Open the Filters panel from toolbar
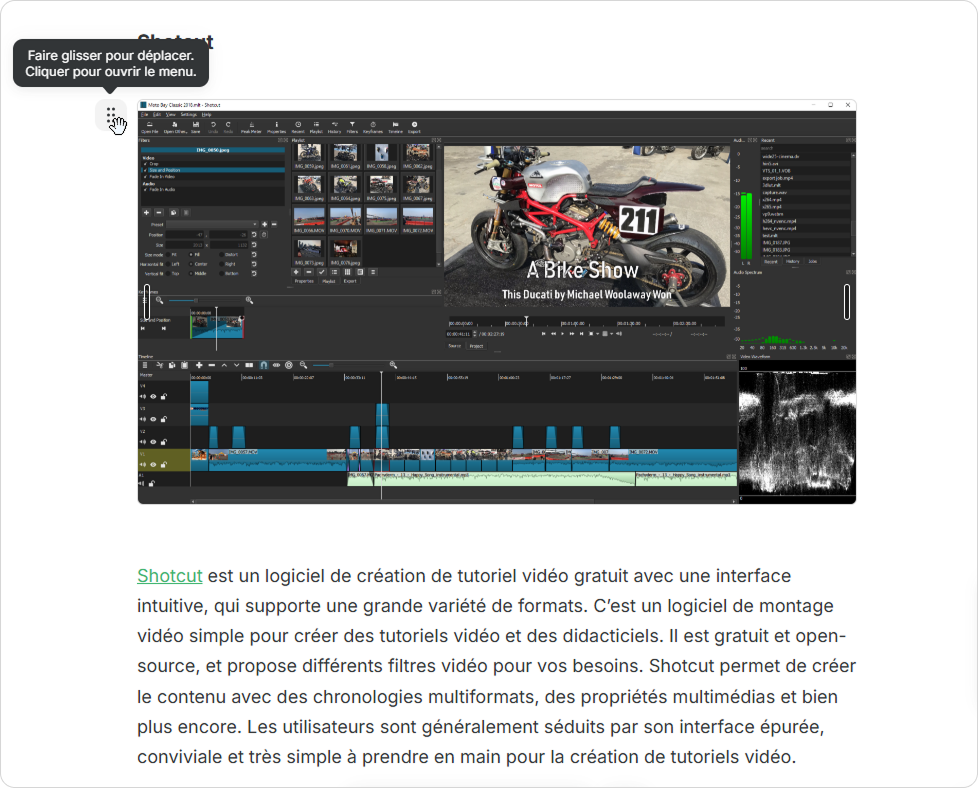The height and width of the screenshot is (788, 978). pos(352,126)
